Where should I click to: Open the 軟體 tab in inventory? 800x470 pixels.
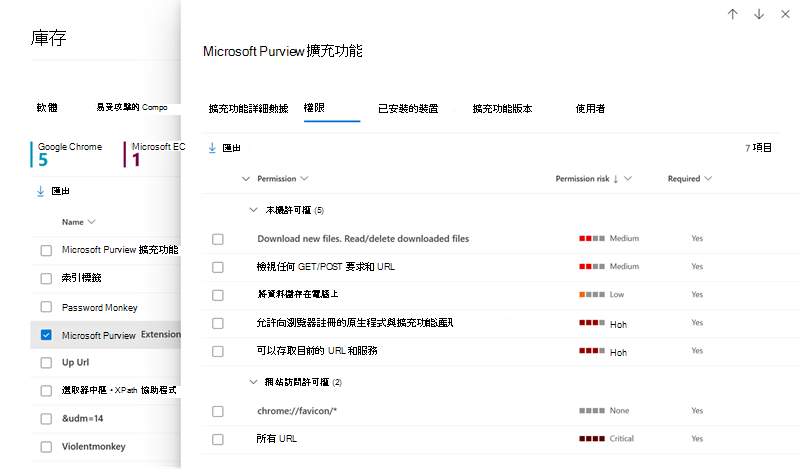click(x=47, y=107)
